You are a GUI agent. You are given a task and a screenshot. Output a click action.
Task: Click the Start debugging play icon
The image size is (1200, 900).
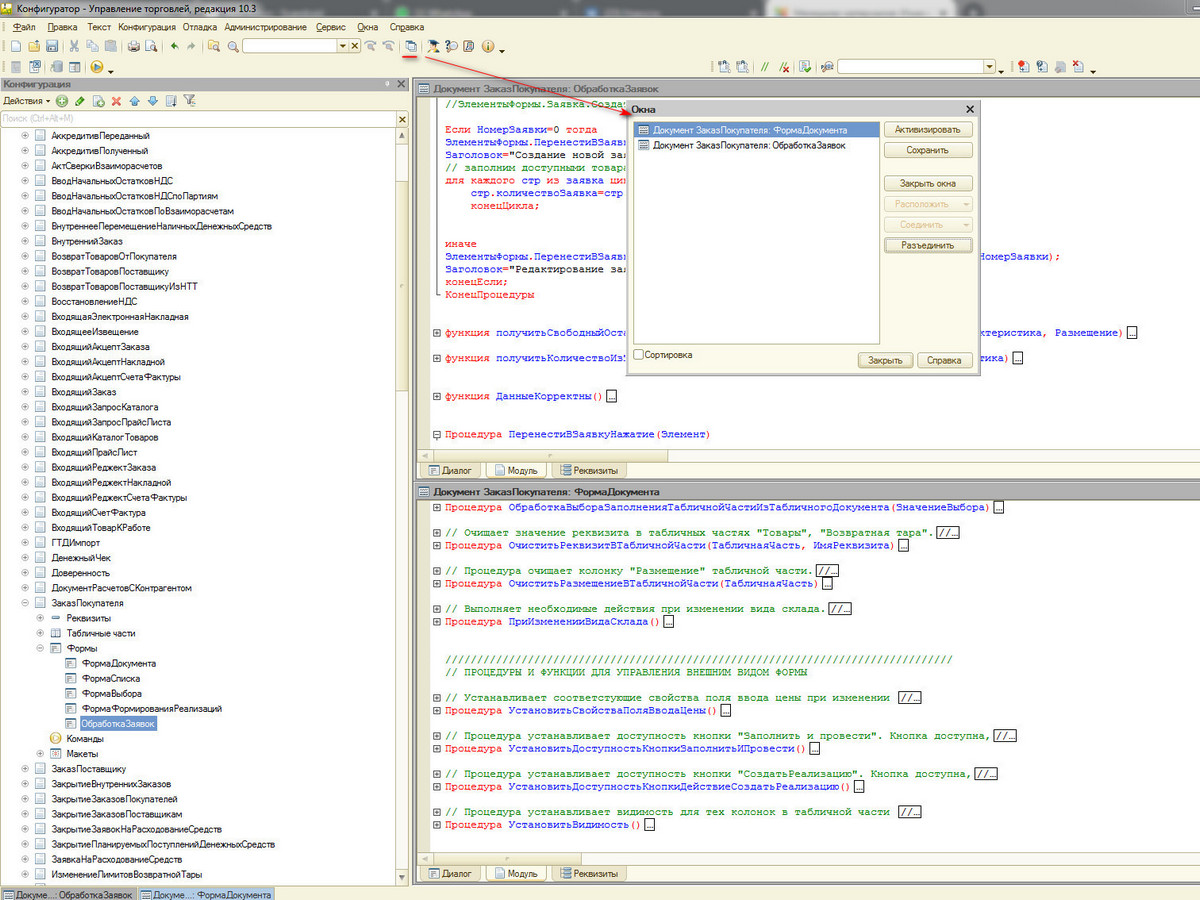tap(97, 67)
